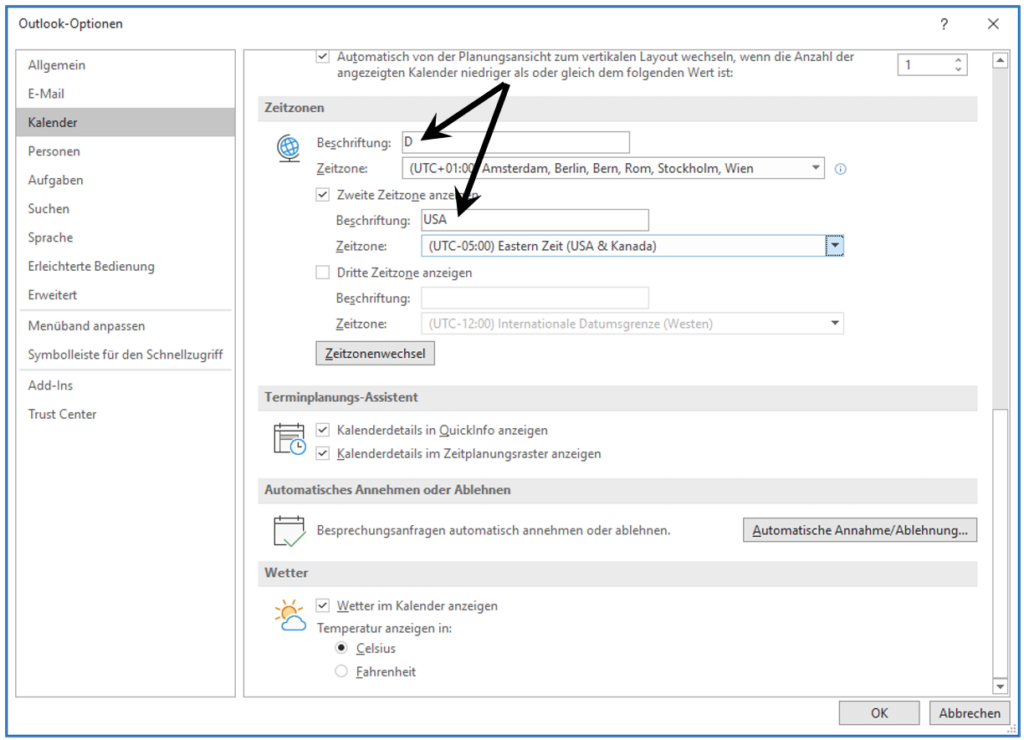The image size is (1024, 740).
Task: Uncheck Zweite Zeitzone anzeigen
Action: pos(323,195)
